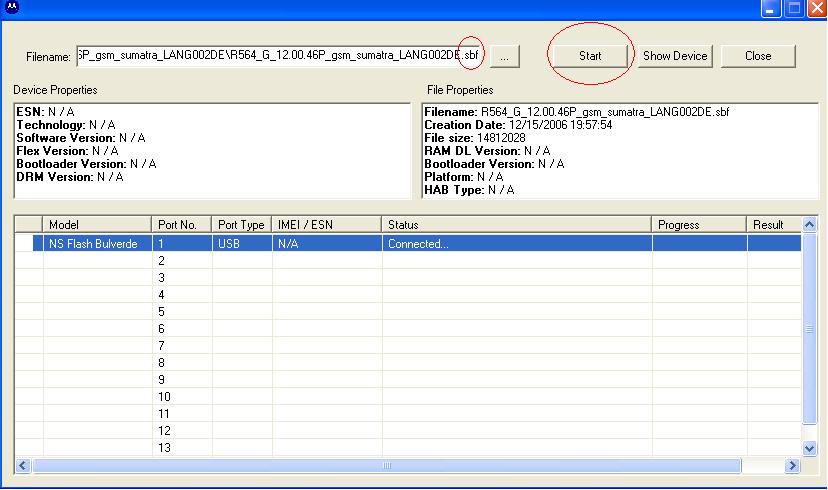Select port number 5 row
This screenshot has height=490, width=828.
pos(408,312)
